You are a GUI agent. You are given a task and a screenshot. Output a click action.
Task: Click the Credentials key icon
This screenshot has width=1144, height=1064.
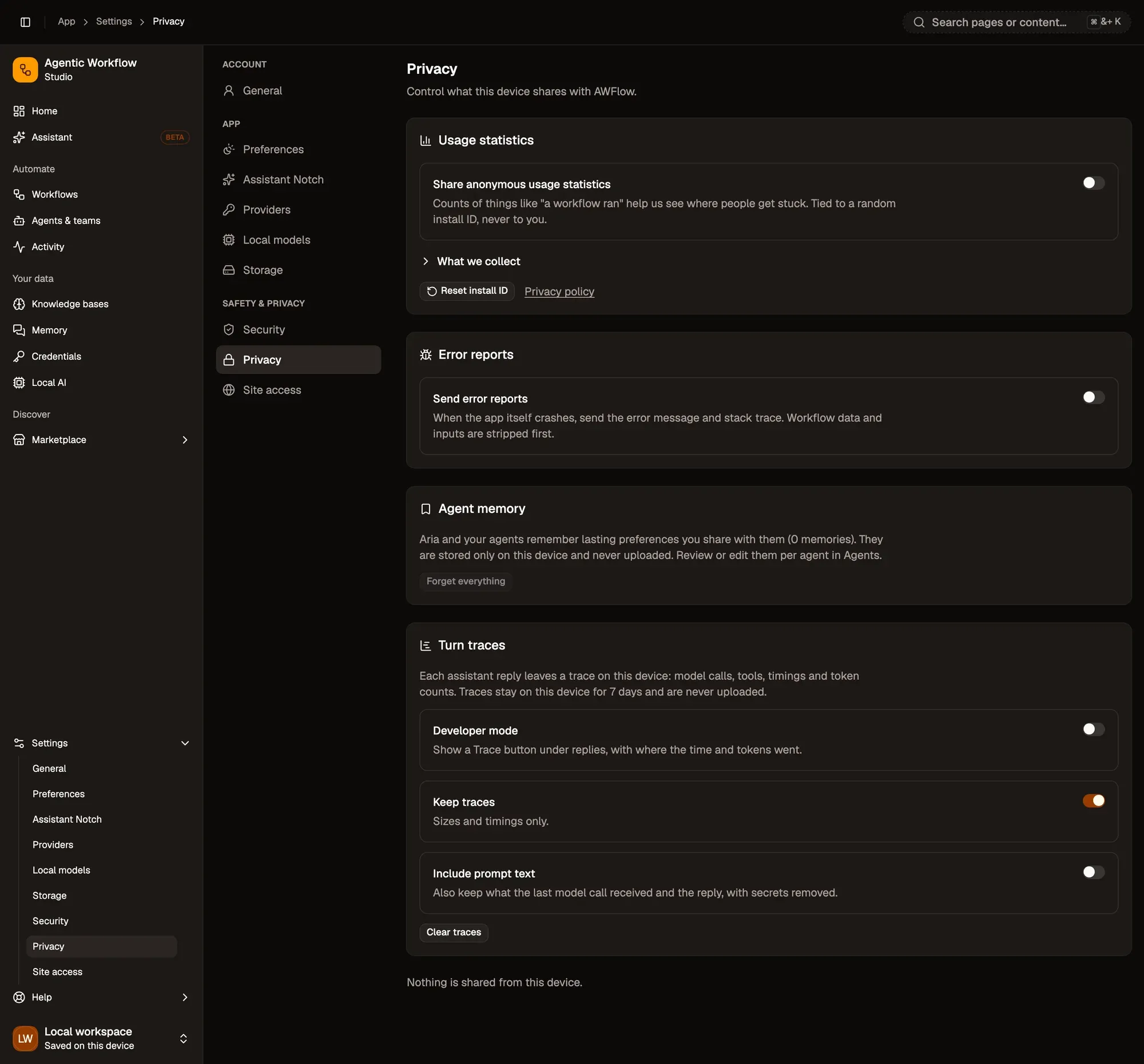pyautogui.click(x=19, y=356)
